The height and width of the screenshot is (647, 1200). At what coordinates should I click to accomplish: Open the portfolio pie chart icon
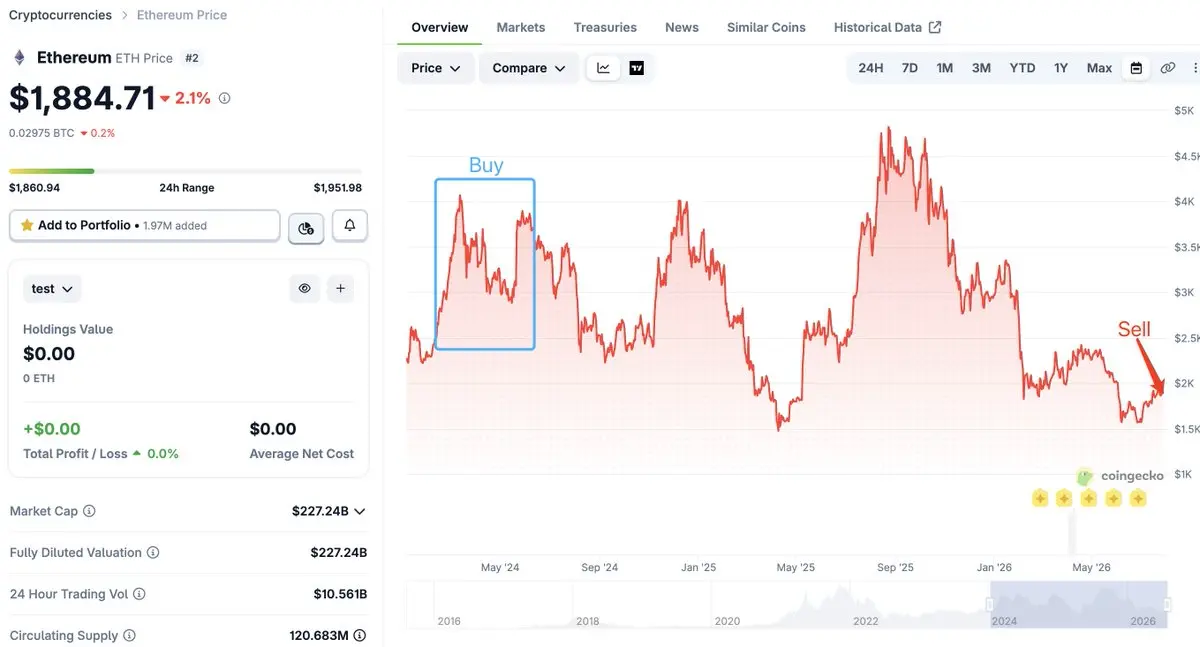306,227
